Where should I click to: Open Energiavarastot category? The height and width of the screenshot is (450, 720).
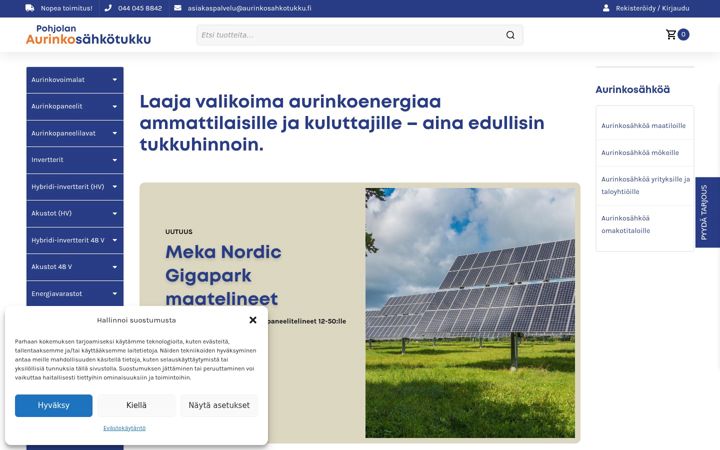point(56,293)
